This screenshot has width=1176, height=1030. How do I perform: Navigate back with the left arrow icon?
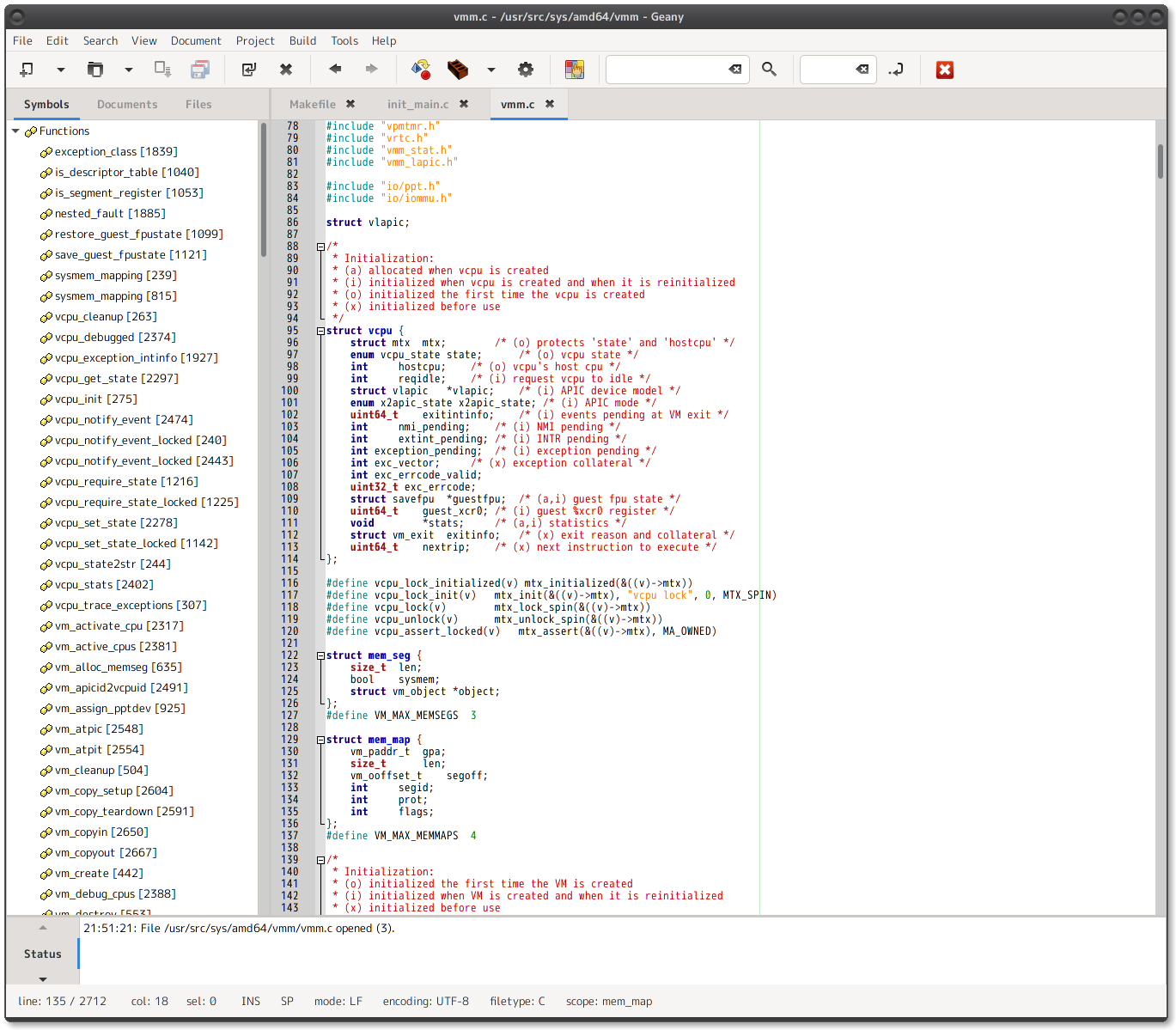pos(335,69)
